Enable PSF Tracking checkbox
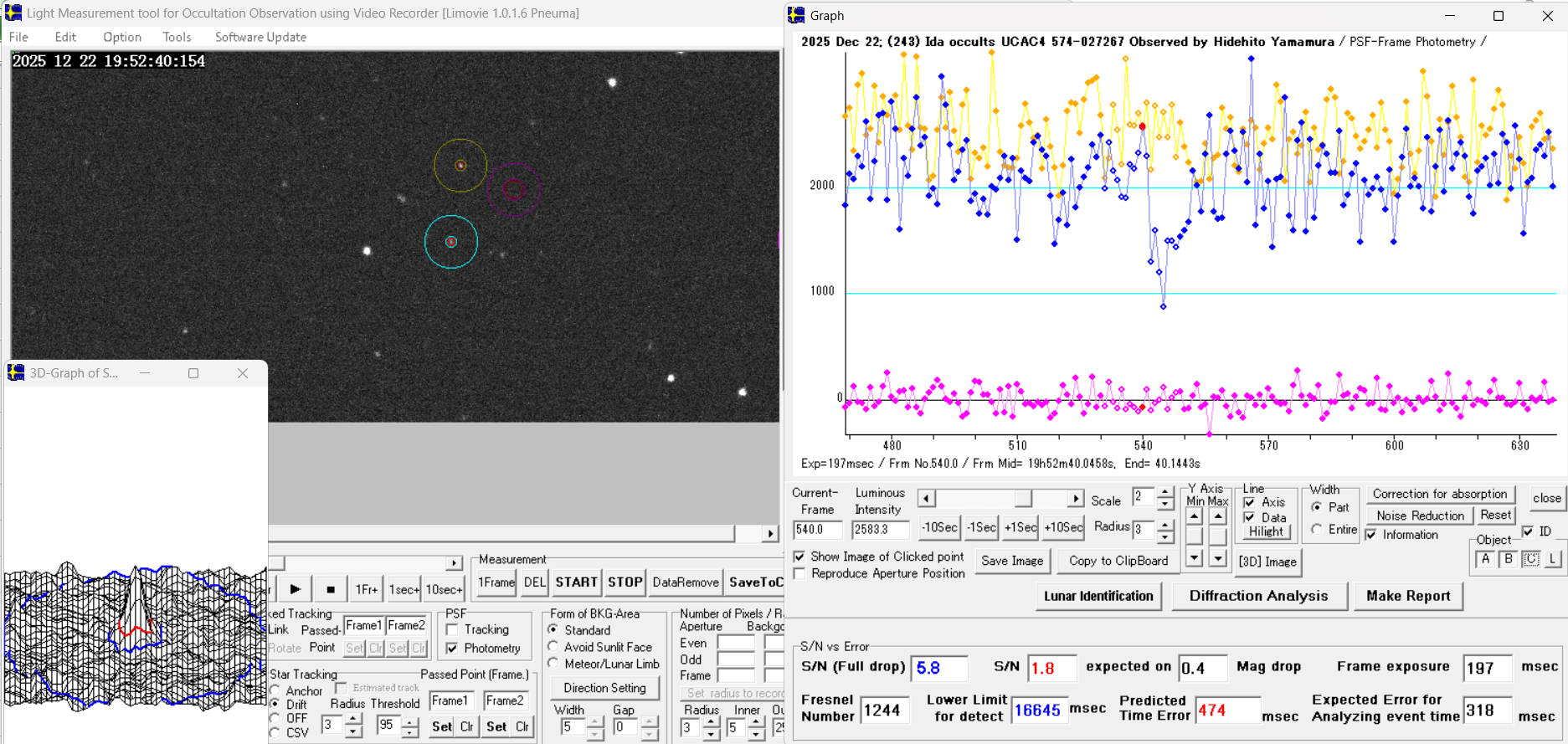 (x=452, y=629)
